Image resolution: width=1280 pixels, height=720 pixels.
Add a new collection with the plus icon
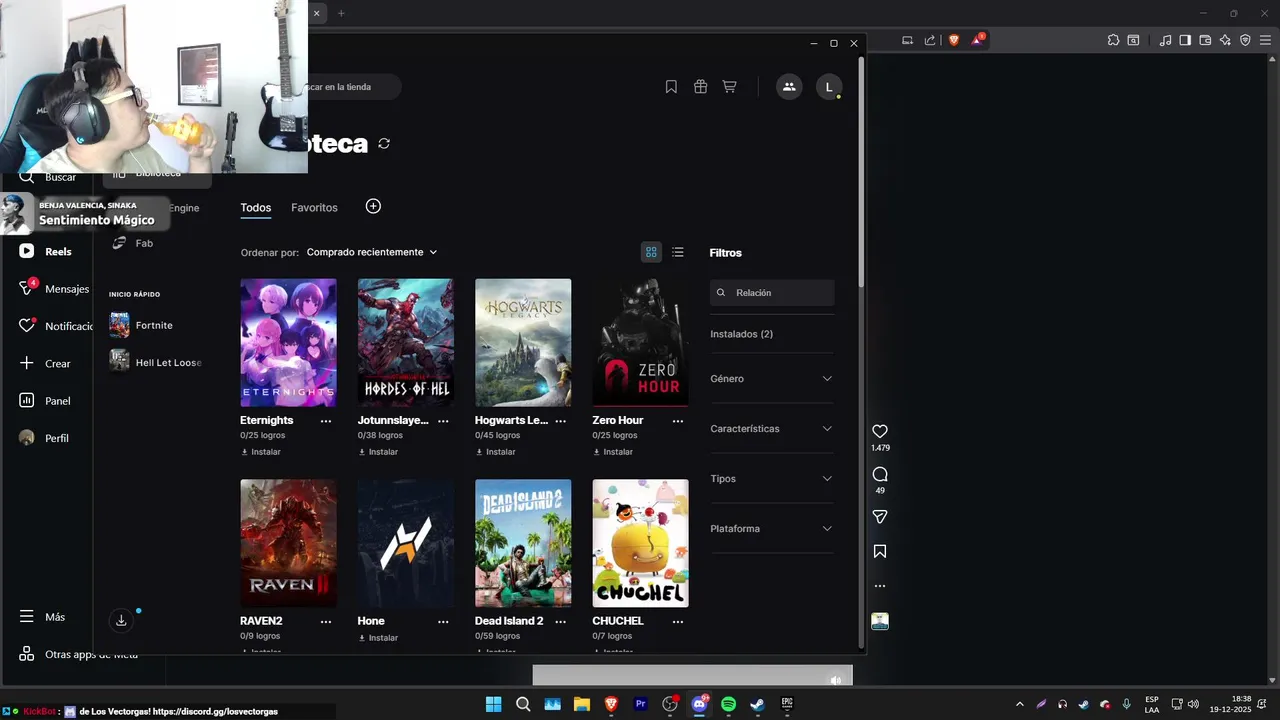coord(373,206)
